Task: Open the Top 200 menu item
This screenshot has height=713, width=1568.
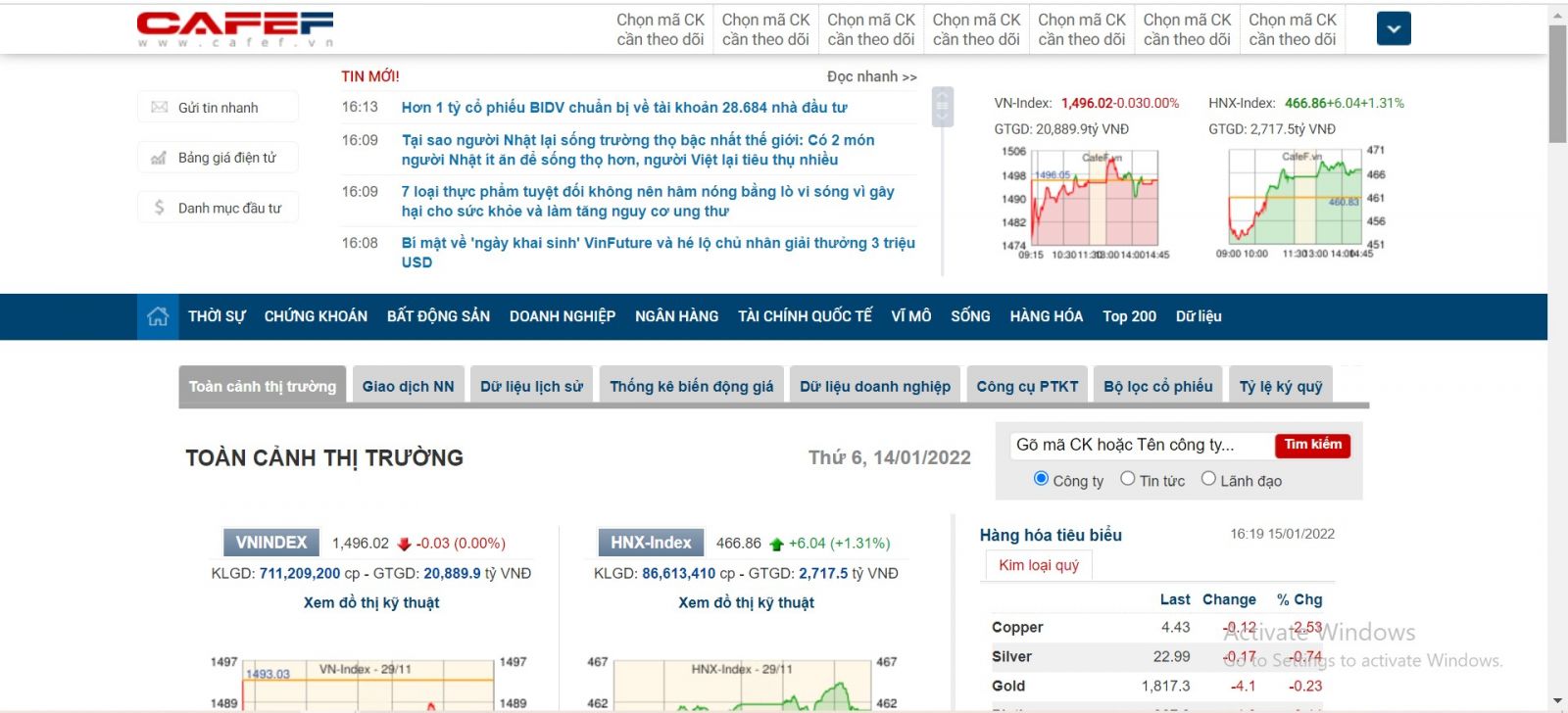Action: click(x=1129, y=316)
